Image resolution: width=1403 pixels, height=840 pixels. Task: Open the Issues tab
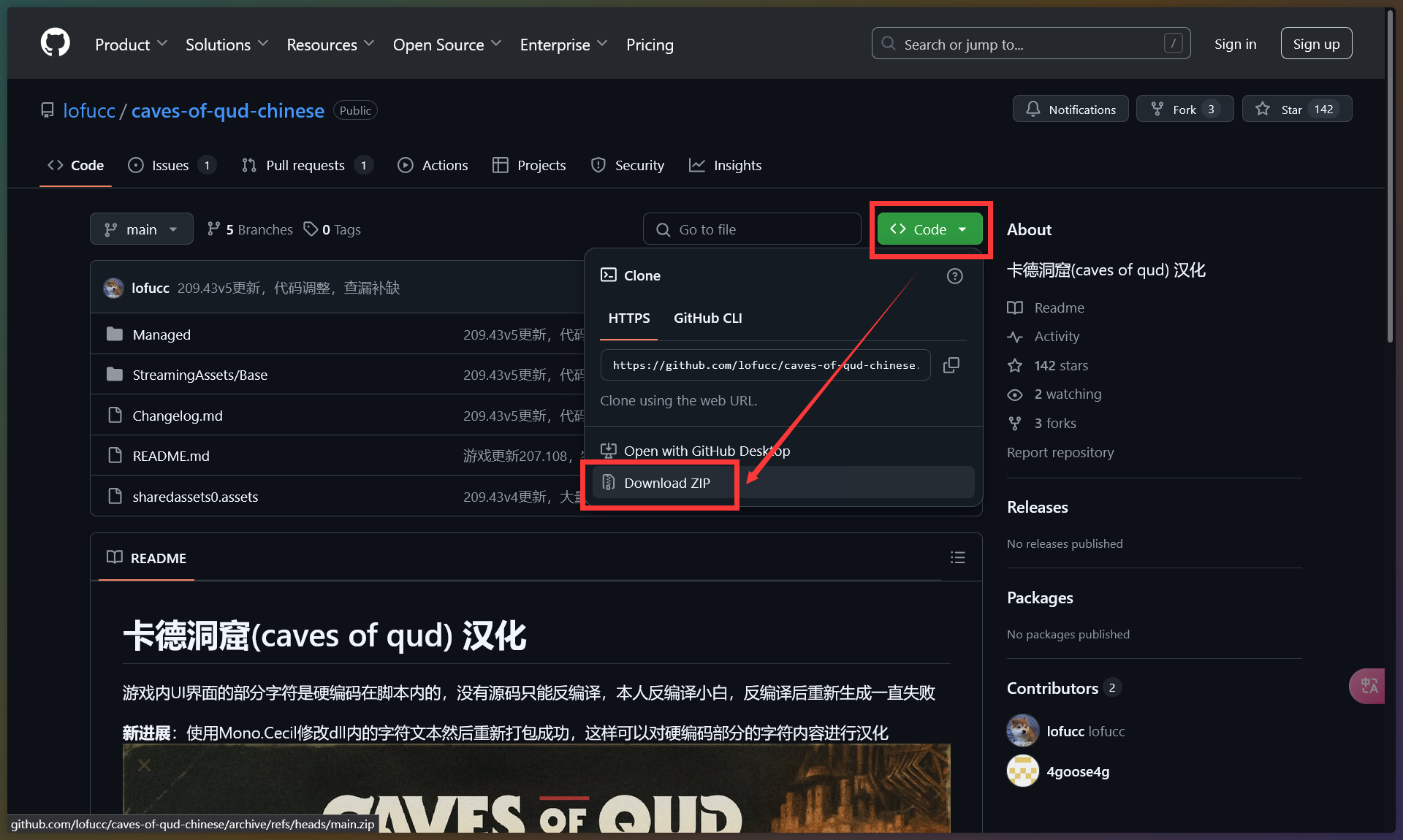[x=171, y=166]
